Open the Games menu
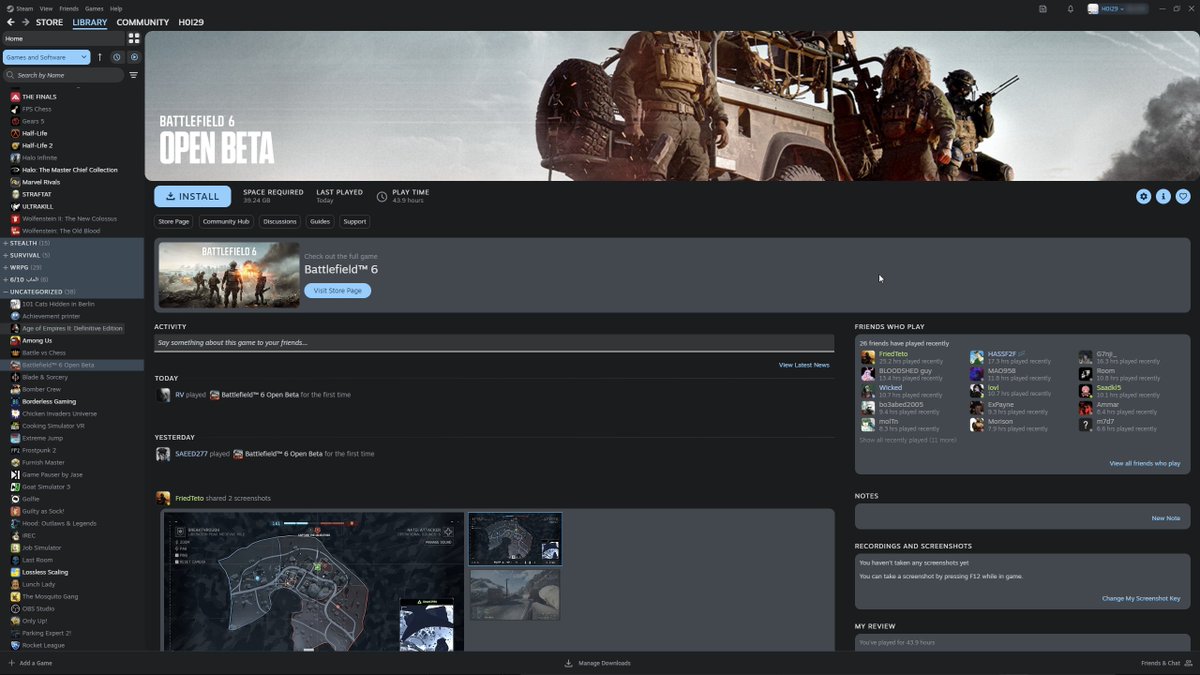Viewport: 1200px width, 675px height. [x=94, y=8]
